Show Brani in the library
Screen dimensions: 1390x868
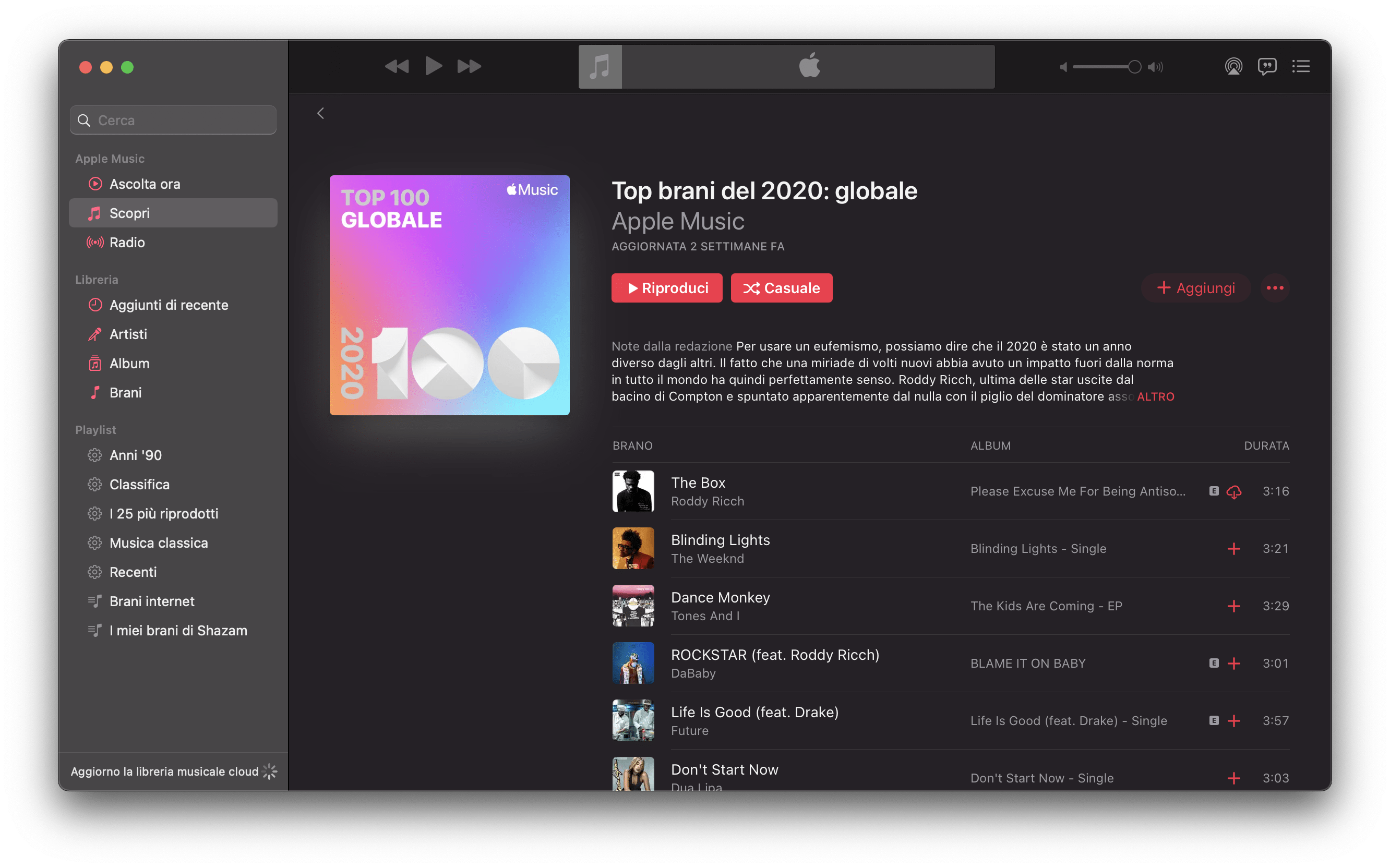tap(173, 393)
